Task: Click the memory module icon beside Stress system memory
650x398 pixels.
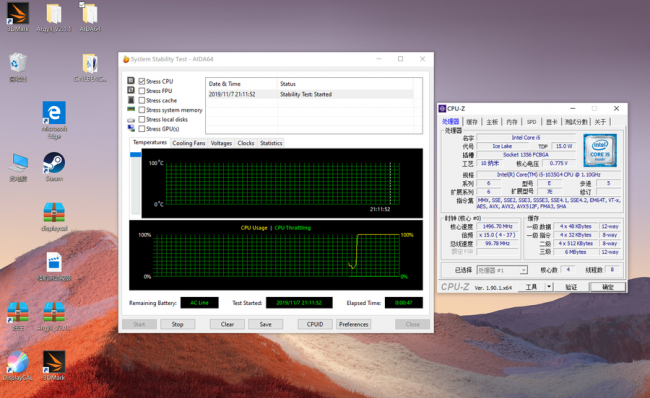Action: pyautogui.click(x=131, y=109)
